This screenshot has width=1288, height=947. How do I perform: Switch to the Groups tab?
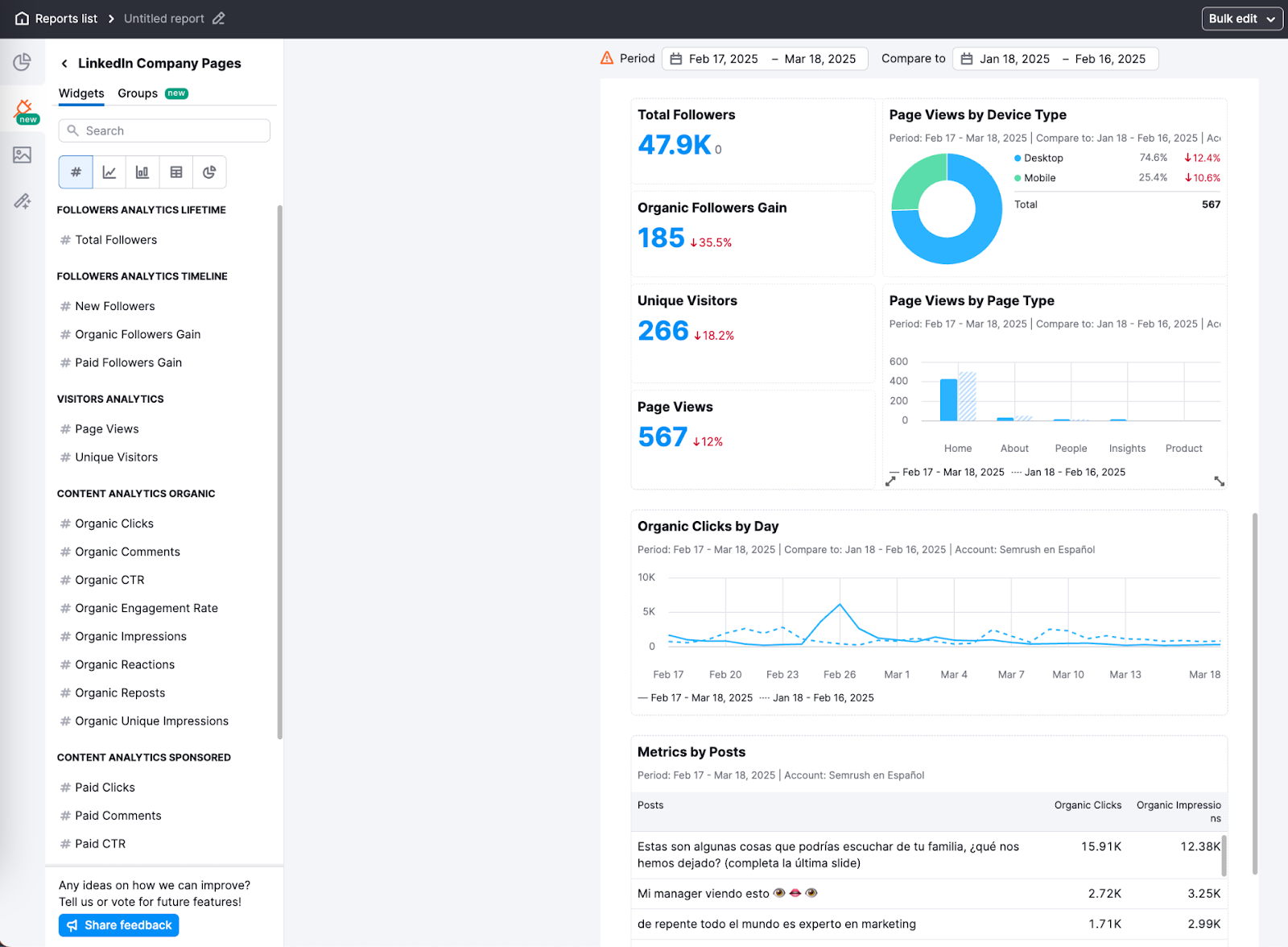(x=137, y=93)
